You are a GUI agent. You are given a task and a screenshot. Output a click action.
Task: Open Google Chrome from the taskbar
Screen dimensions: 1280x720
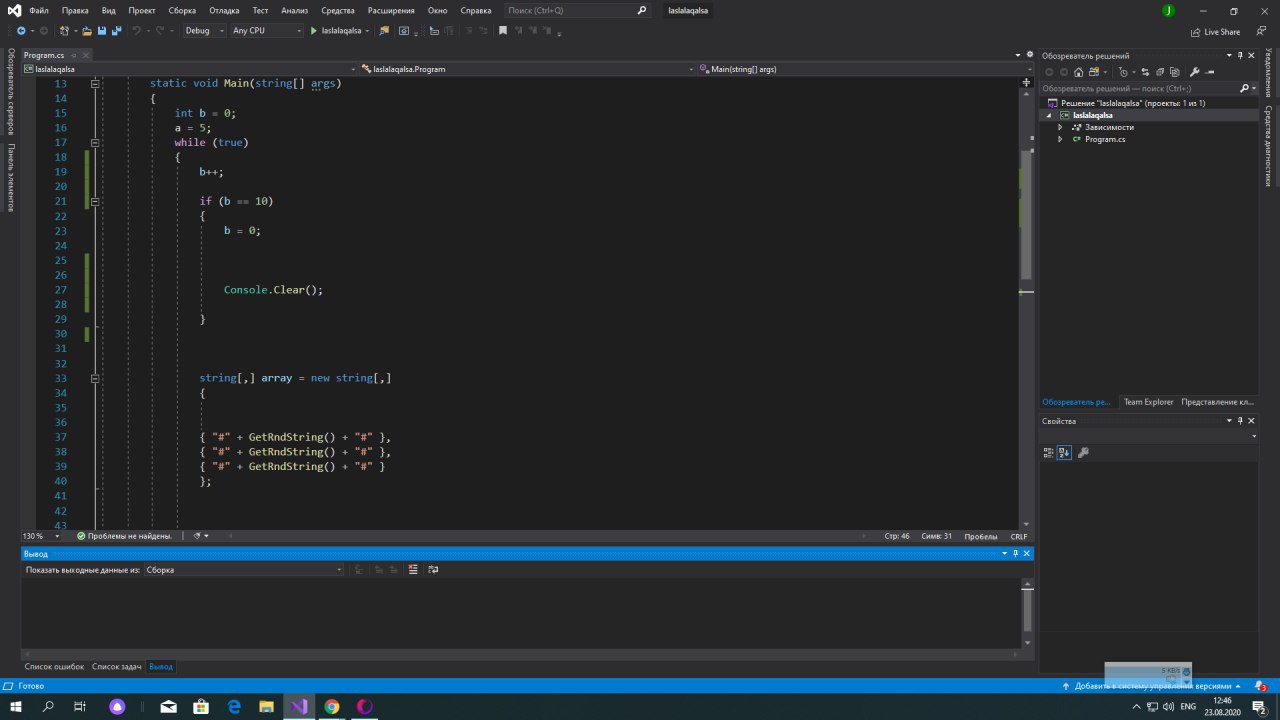click(x=332, y=706)
